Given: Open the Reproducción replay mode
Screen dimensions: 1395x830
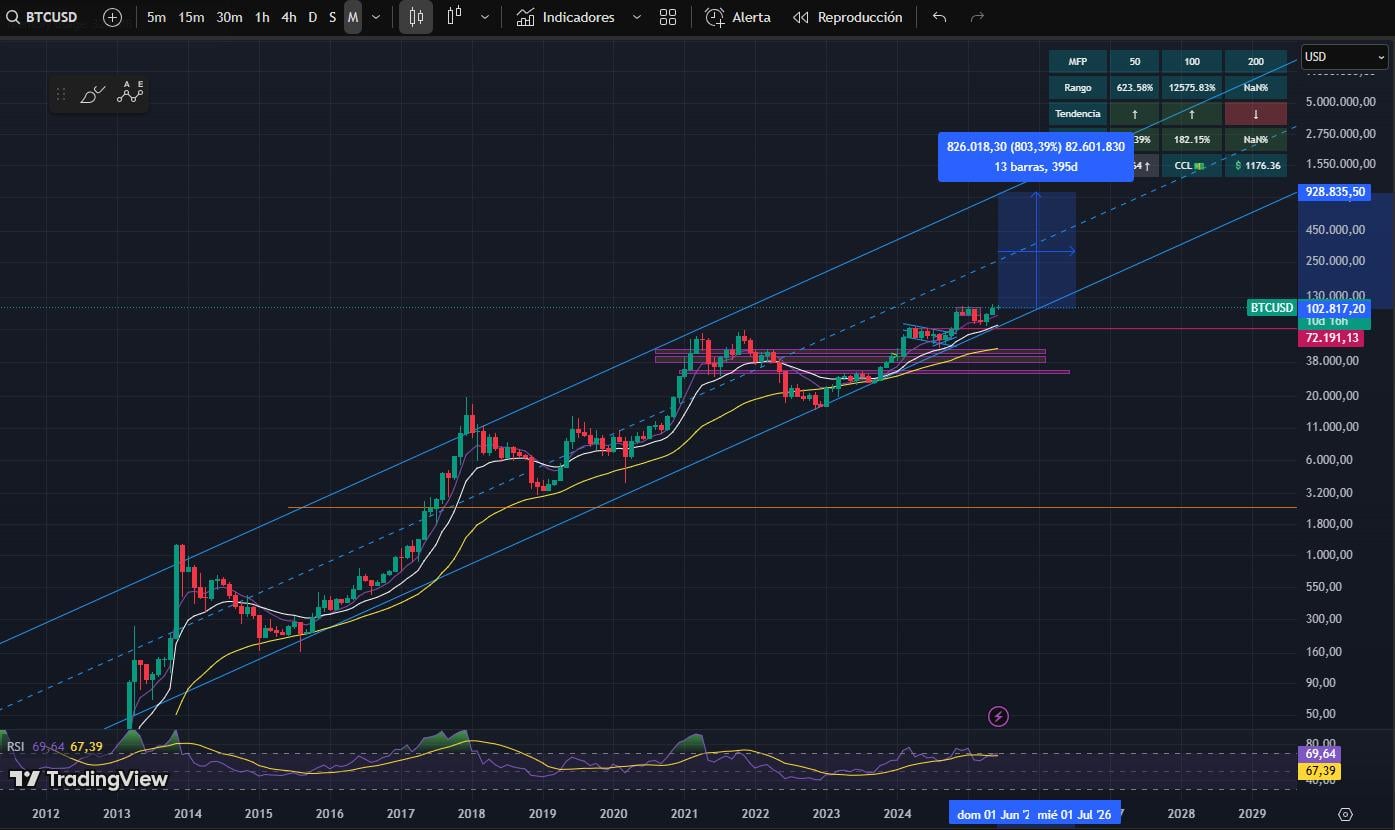Looking at the screenshot, I should pyautogui.click(x=847, y=17).
